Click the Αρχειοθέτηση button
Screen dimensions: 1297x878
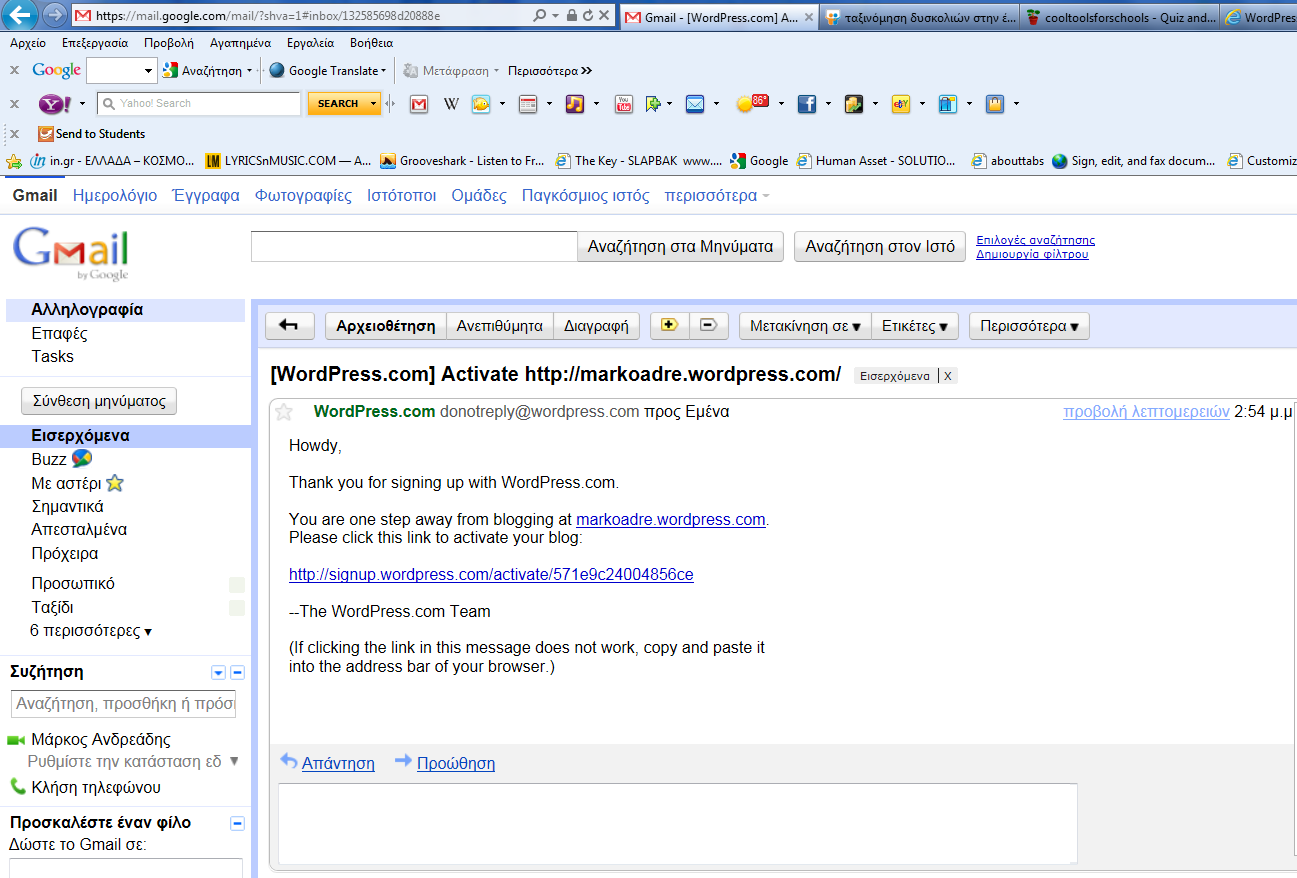click(385, 326)
